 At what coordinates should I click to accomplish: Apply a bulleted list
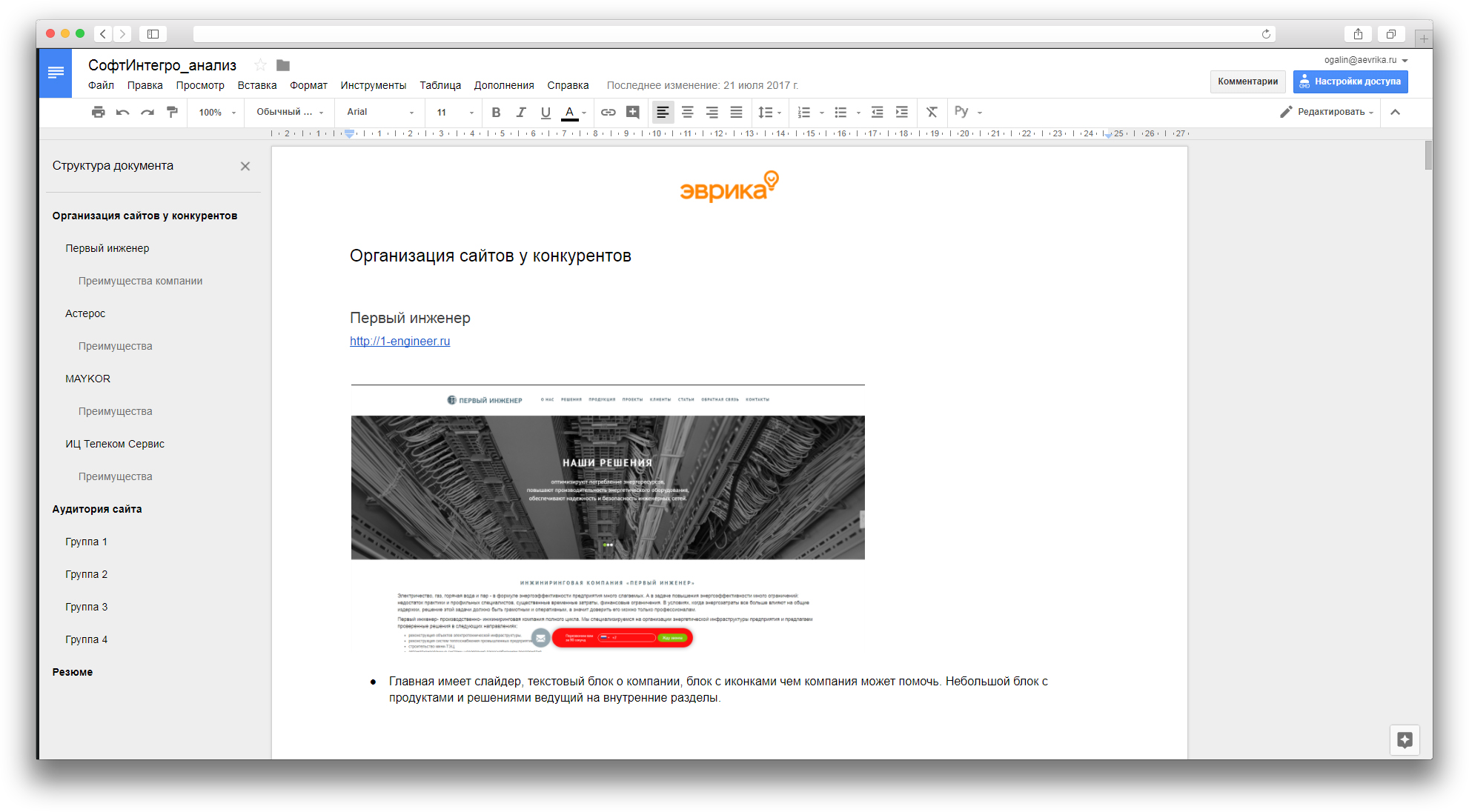tap(840, 112)
